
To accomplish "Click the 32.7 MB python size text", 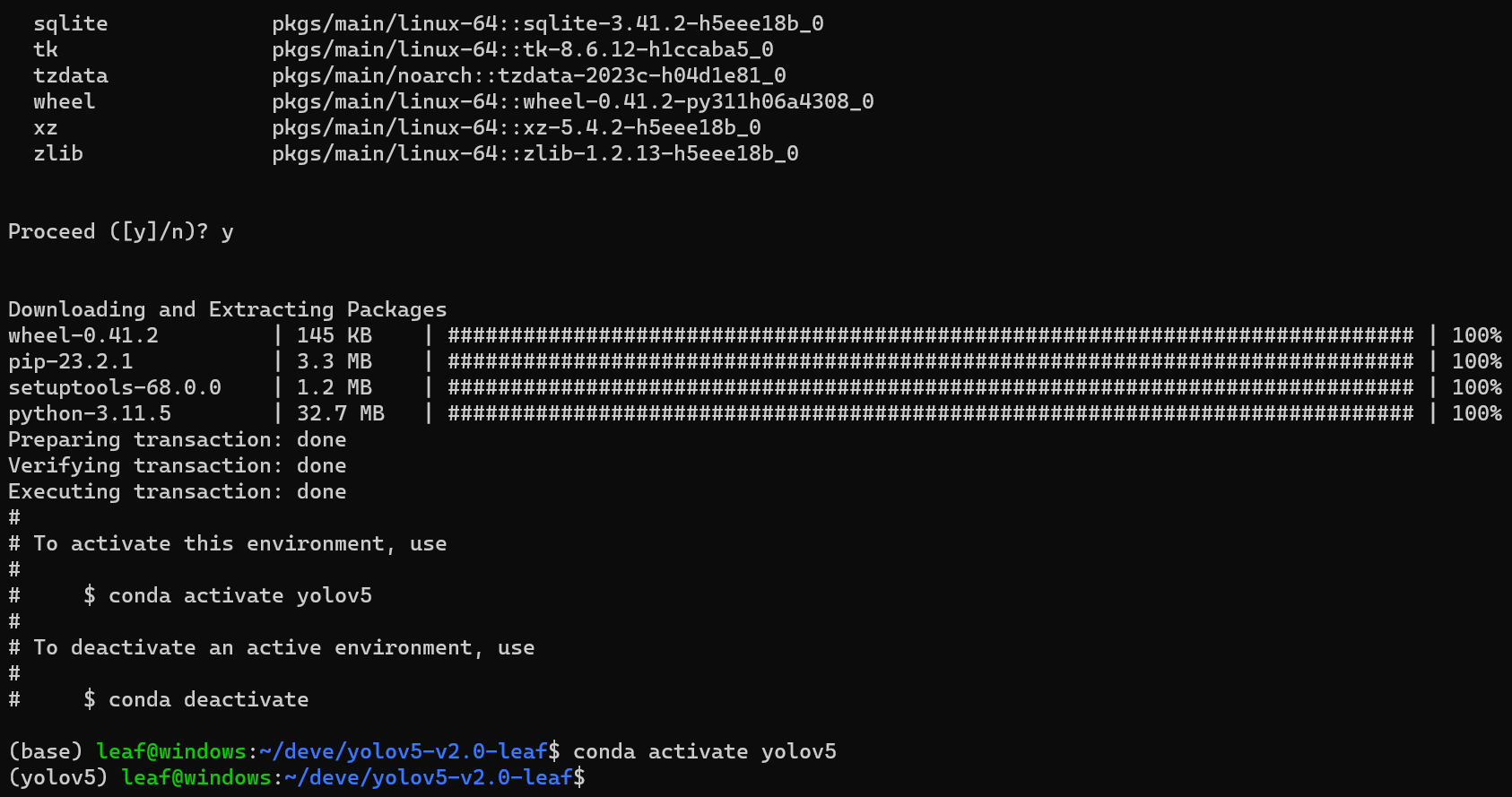I will pos(341,413).
